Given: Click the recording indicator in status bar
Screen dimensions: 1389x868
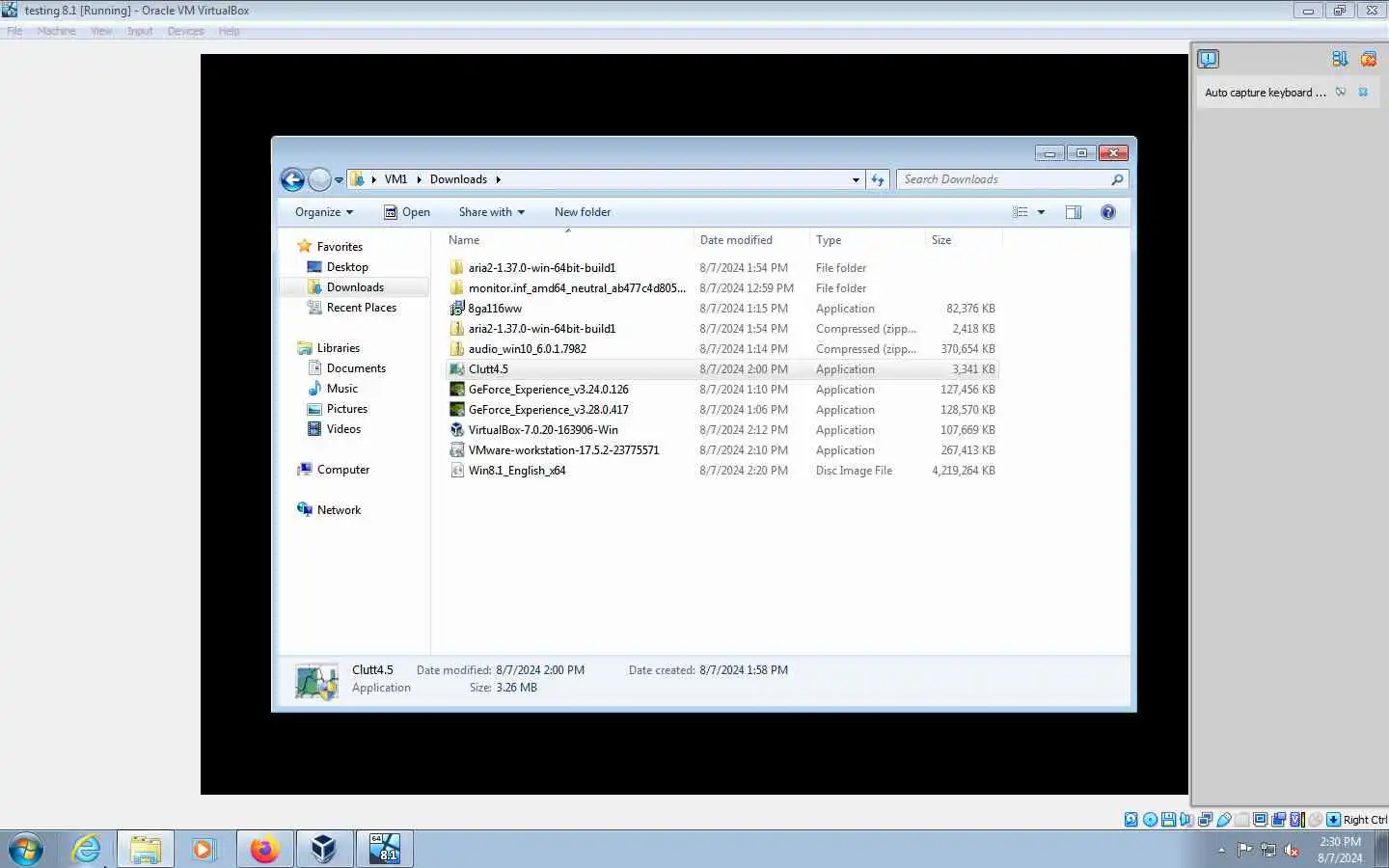Looking at the screenshot, I should tap(1278, 820).
